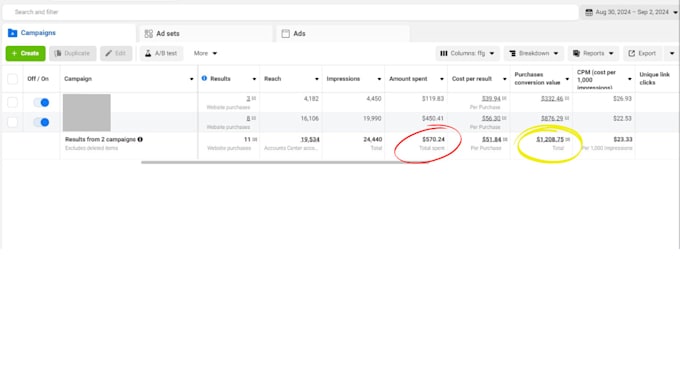Click the Results info icon in header
The image size is (680, 383).
(x=204, y=79)
